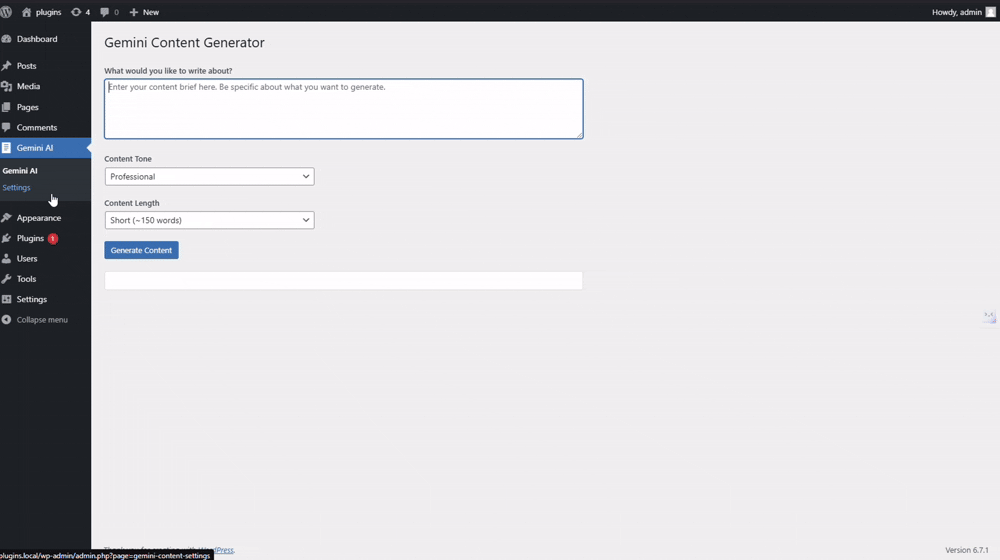Click the Pages icon in sidebar
Viewport: 1000px width, 560px height.
point(6,107)
